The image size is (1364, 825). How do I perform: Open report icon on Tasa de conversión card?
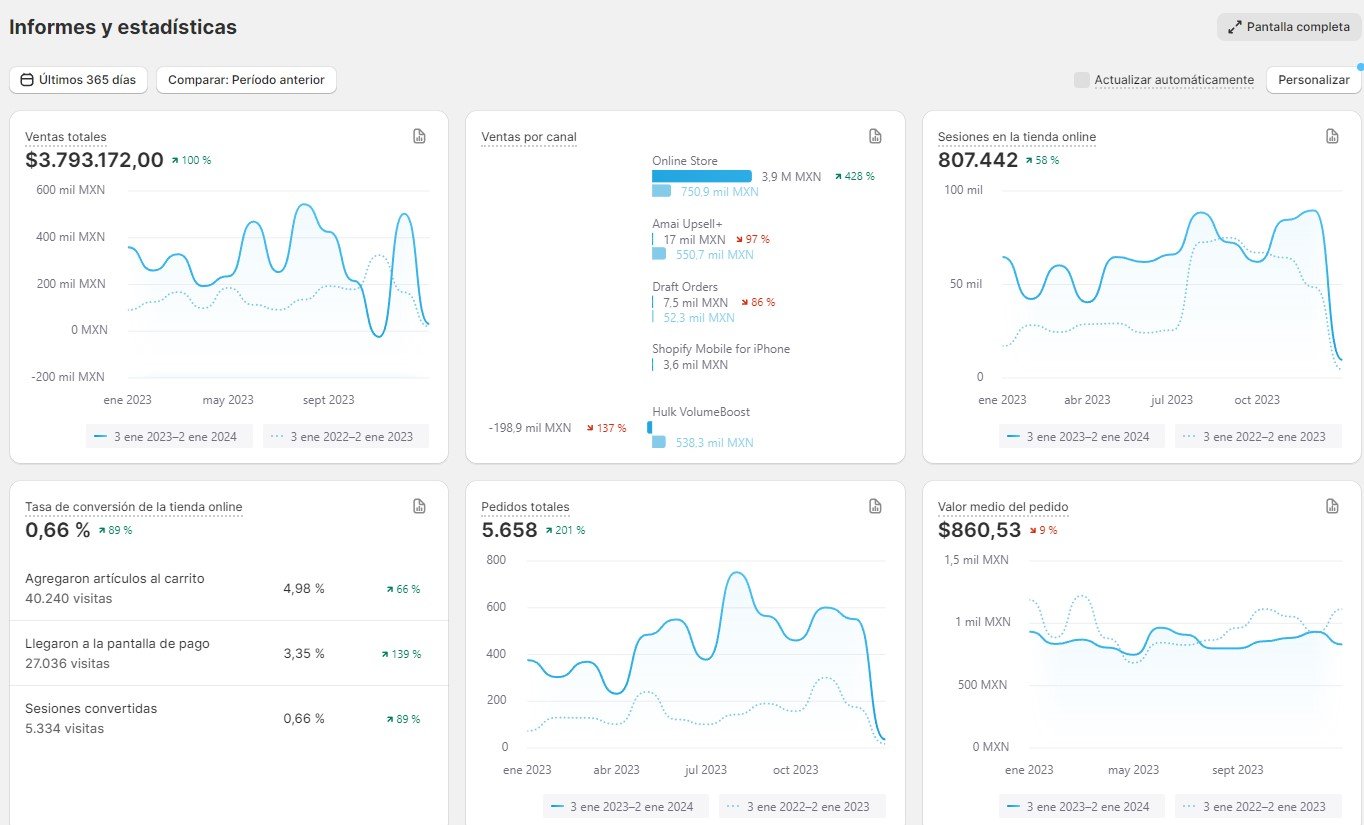pos(420,506)
